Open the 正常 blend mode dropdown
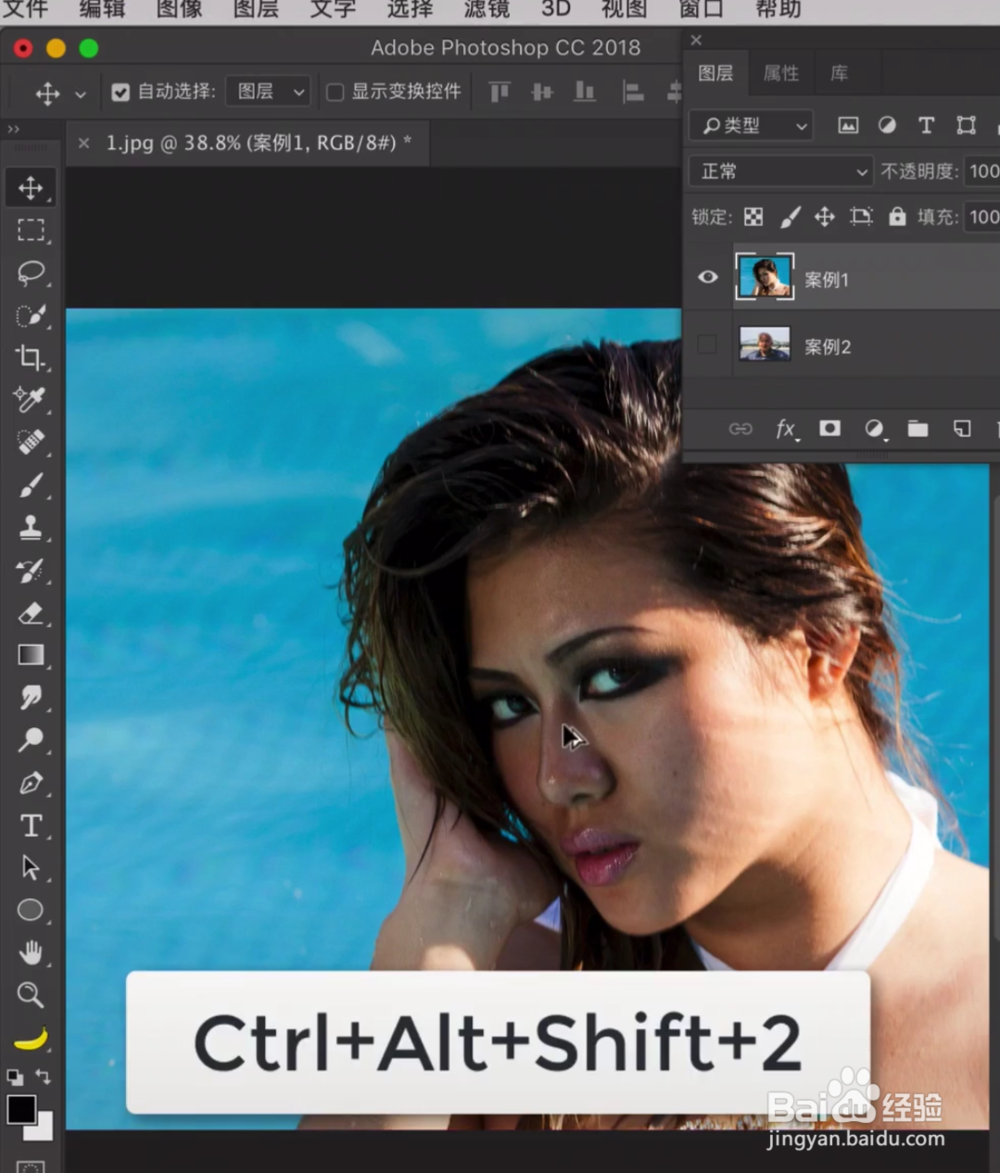Image resolution: width=1000 pixels, height=1173 pixels. coord(780,172)
